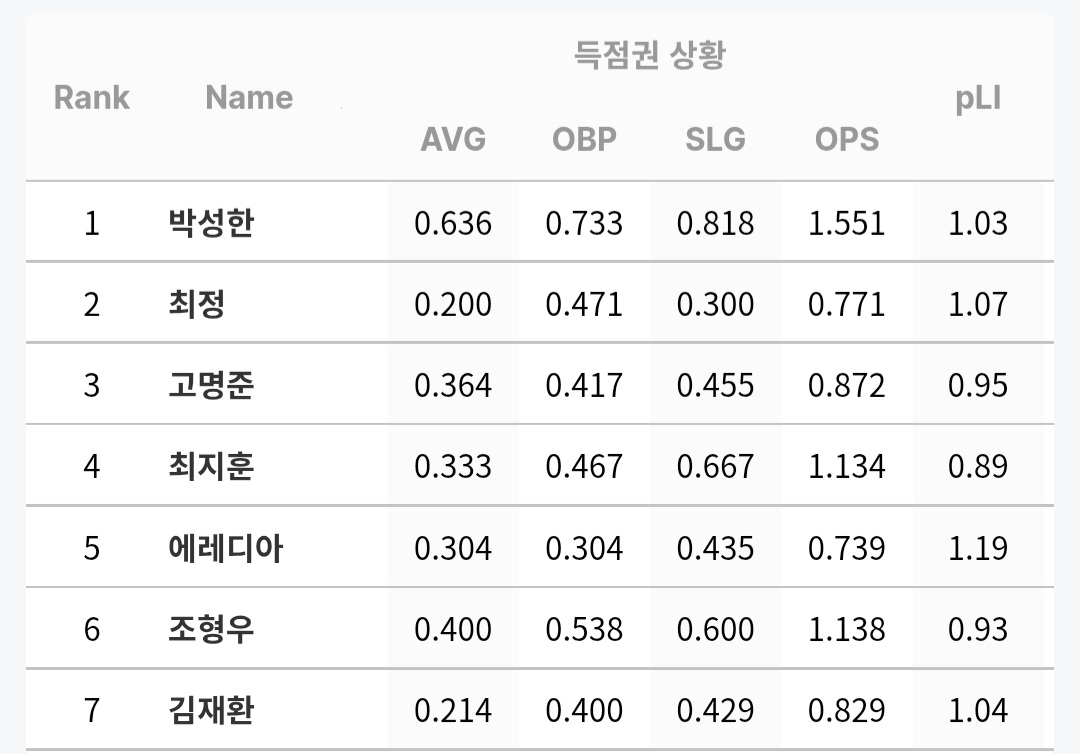1080x754 pixels.
Task: Open player 김재환's name link
Action: pyautogui.click(x=211, y=710)
